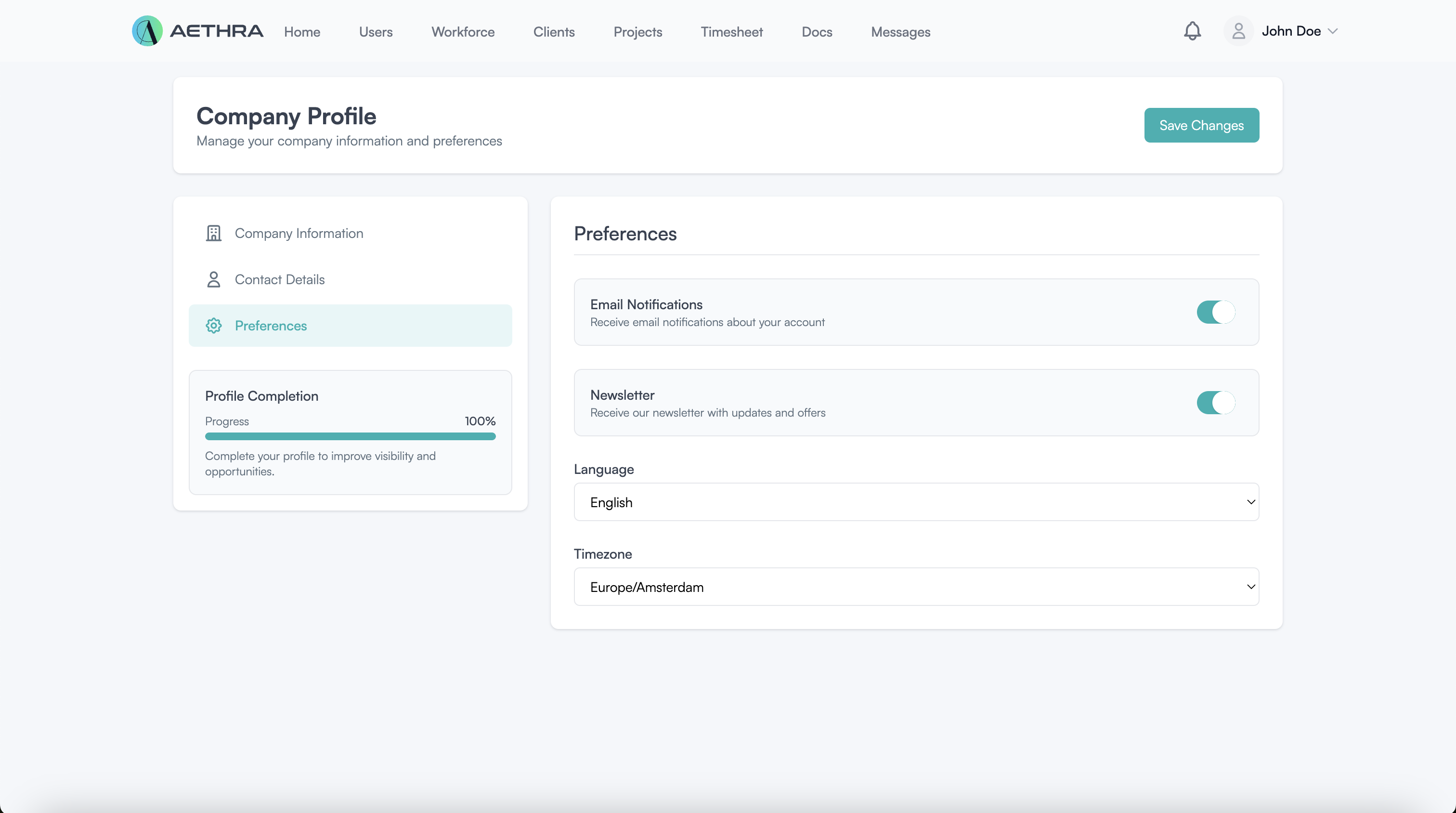Click the Aethra logo icon

(x=147, y=31)
